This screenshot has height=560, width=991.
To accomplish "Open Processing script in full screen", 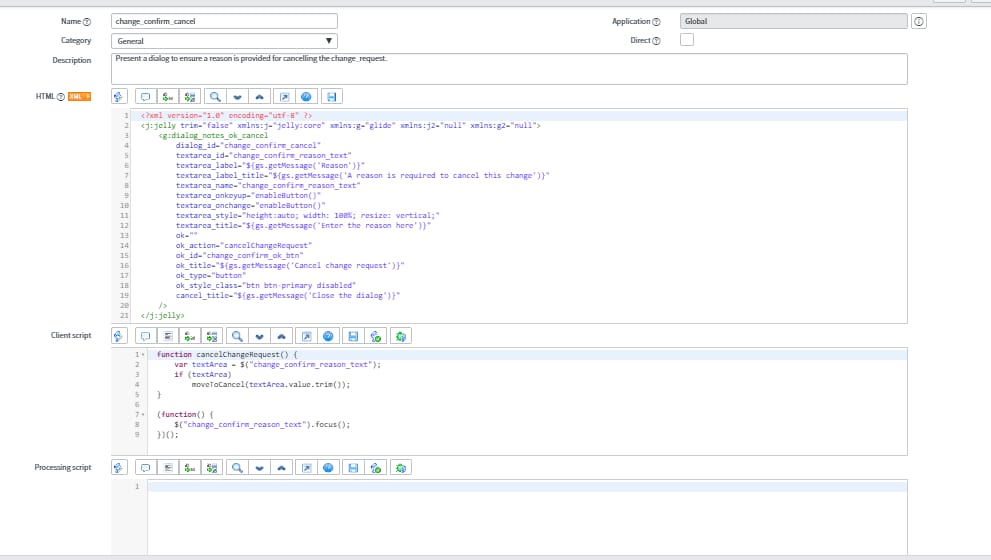I will pyautogui.click(x=307, y=468).
